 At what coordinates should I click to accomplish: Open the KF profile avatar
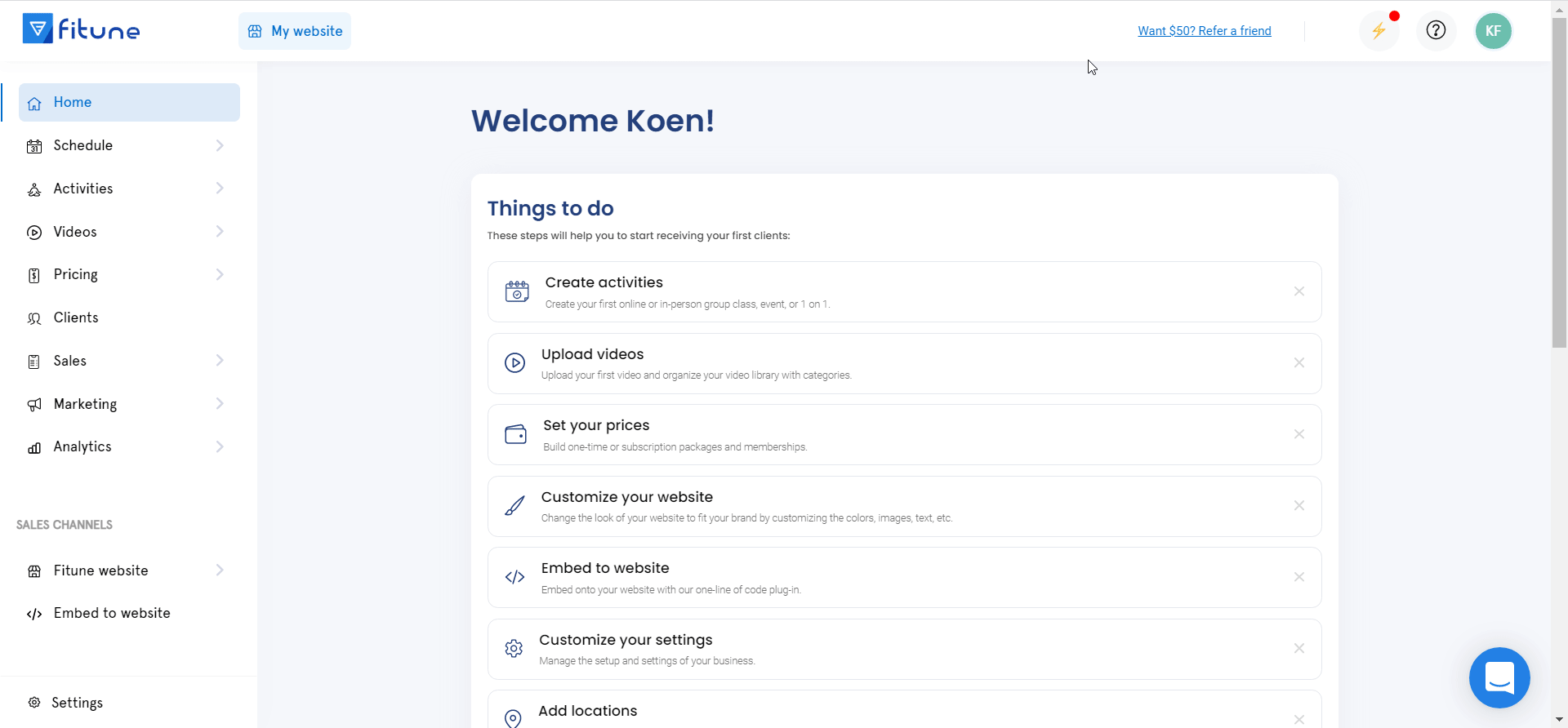pos(1493,31)
